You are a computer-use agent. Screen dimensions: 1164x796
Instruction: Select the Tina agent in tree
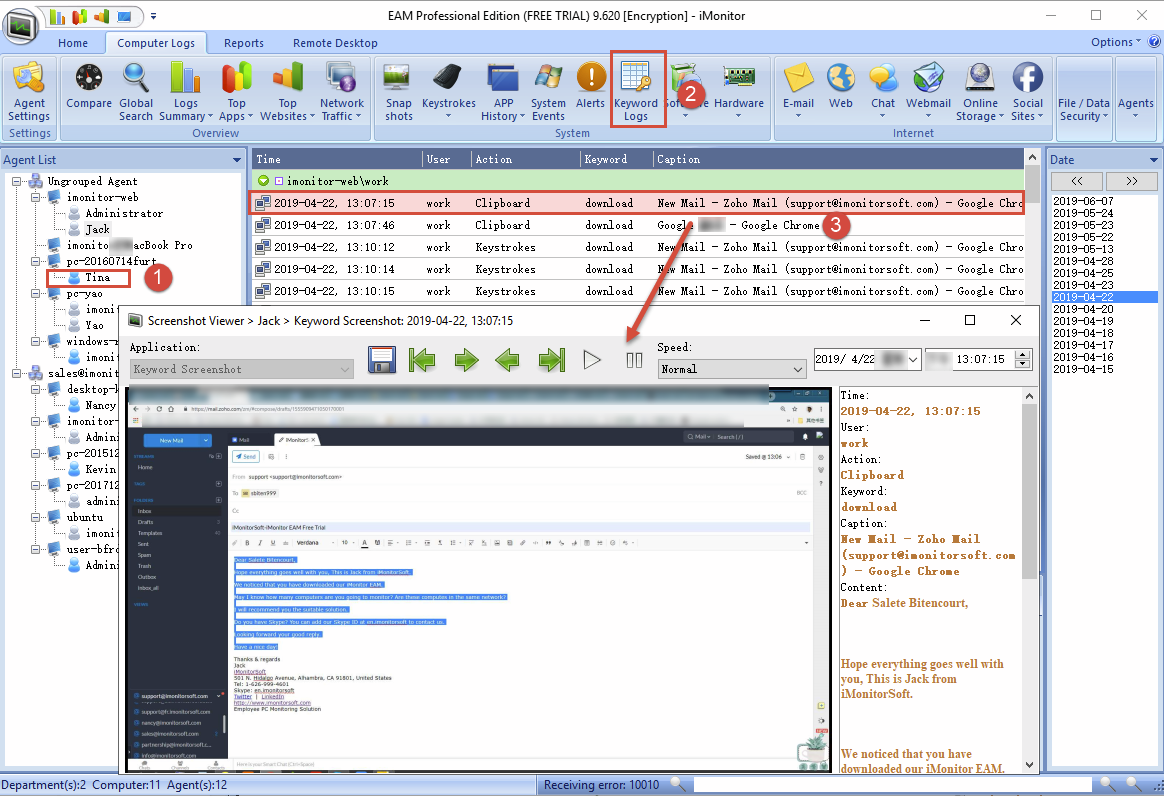click(x=97, y=278)
